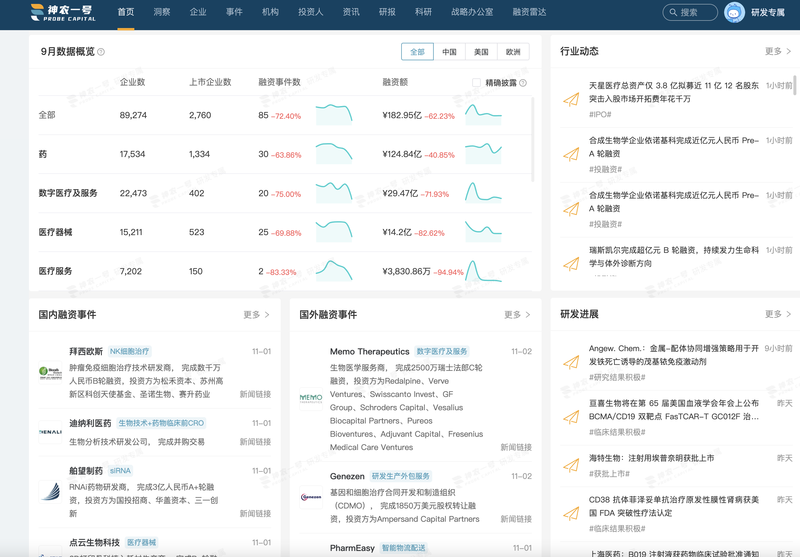Viewport: 800px width, 557px height.
Task: Click 药 row 融资额 sparkline chart
Action: (x=483, y=154)
